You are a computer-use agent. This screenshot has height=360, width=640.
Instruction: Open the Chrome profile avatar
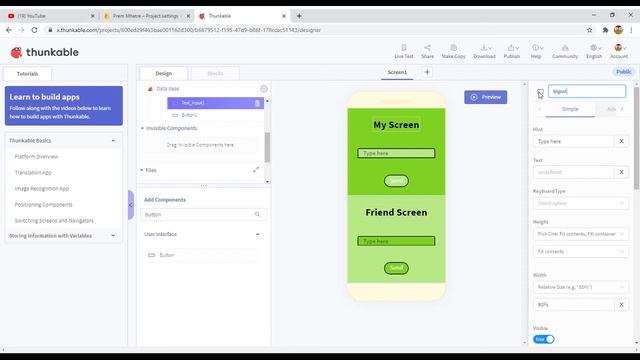pyautogui.click(x=618, y=30)
